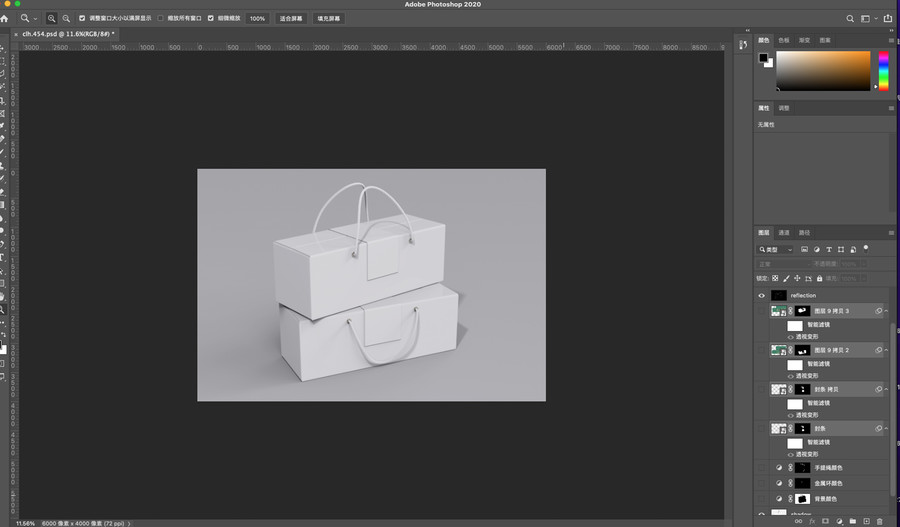Create a new layer icon
Image resolution: width=900 pixels, height=527 pixels.
(866, 521)
